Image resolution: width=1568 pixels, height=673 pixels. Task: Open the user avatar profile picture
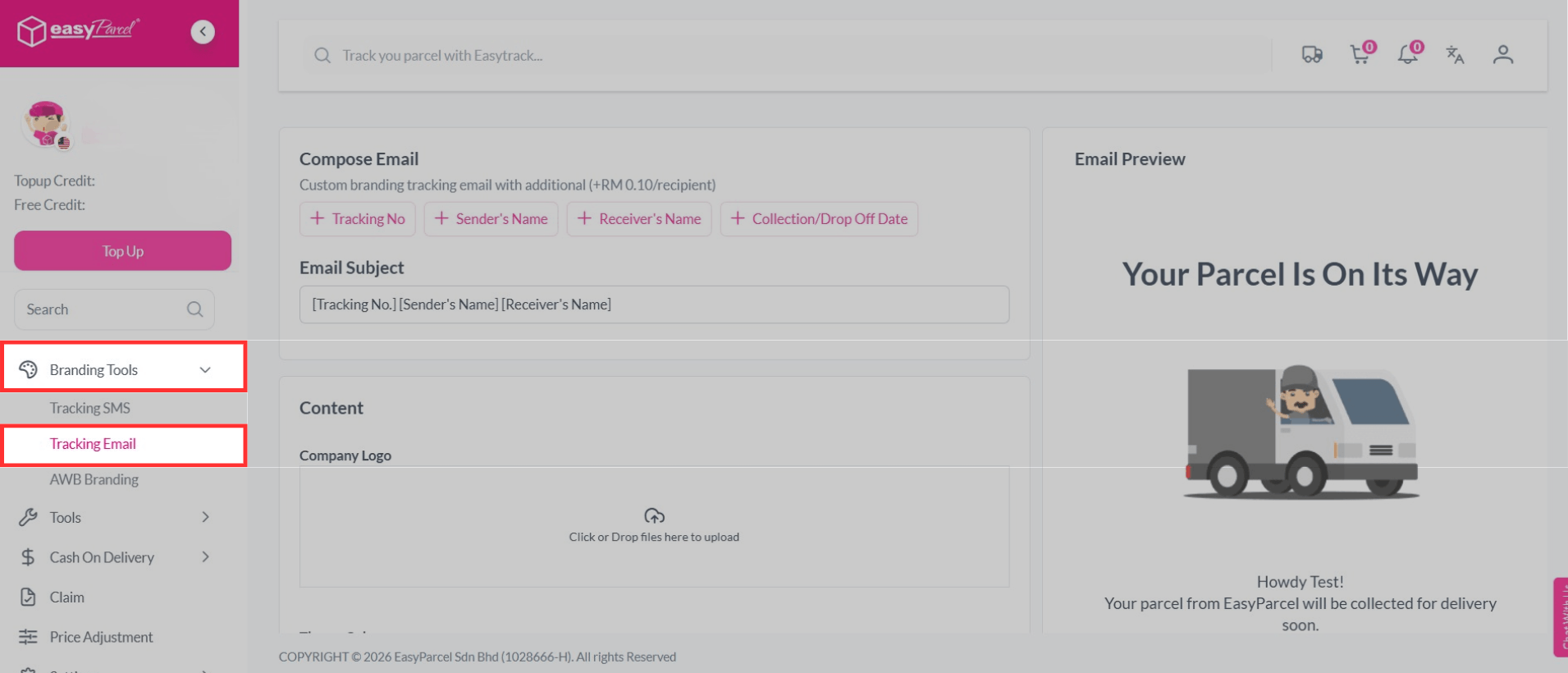47,125
